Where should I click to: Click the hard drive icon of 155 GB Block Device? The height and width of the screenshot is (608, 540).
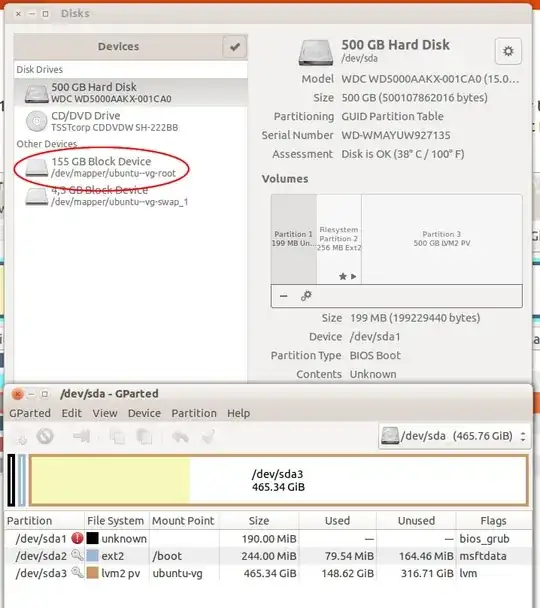(x=36, y=168)
